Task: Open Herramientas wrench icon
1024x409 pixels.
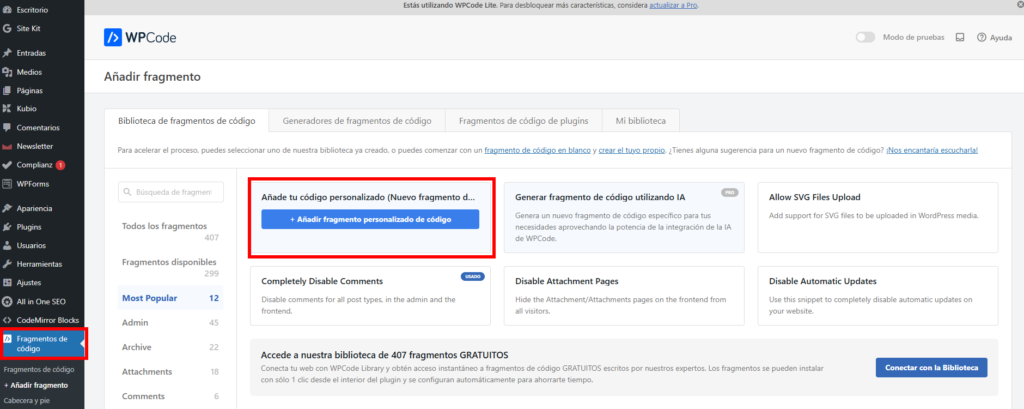Action: (x=7, y=264)
